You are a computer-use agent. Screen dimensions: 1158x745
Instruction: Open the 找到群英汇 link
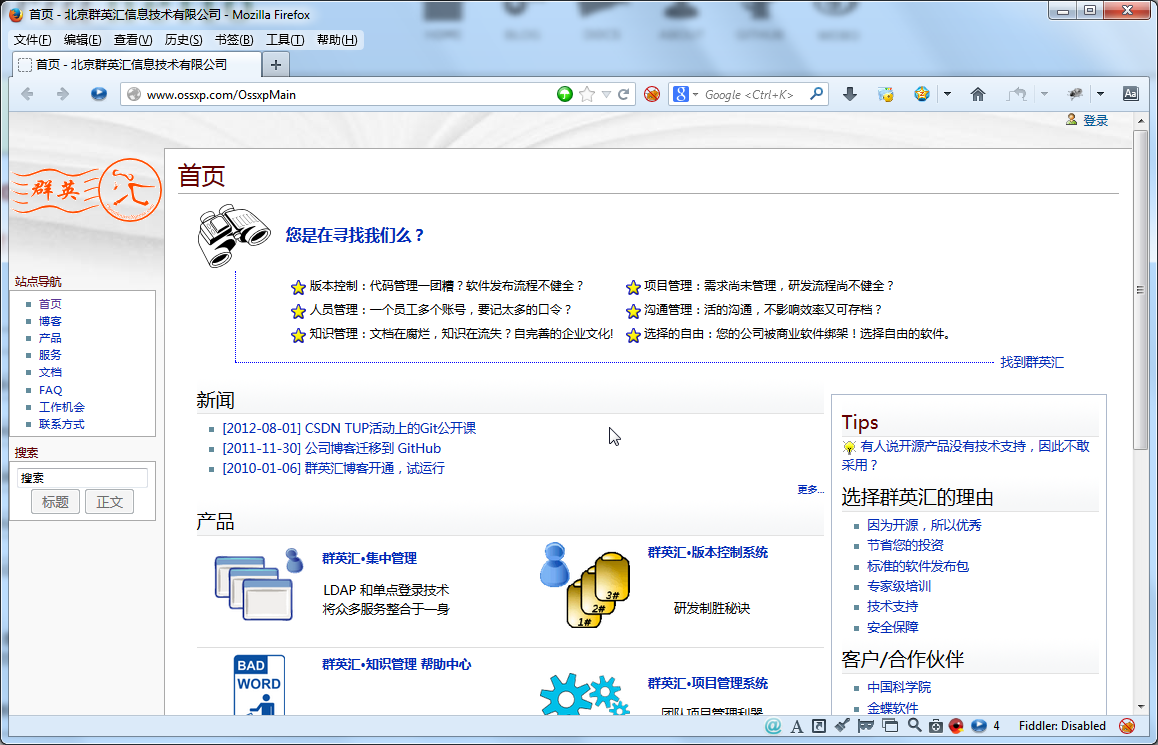1032,362
